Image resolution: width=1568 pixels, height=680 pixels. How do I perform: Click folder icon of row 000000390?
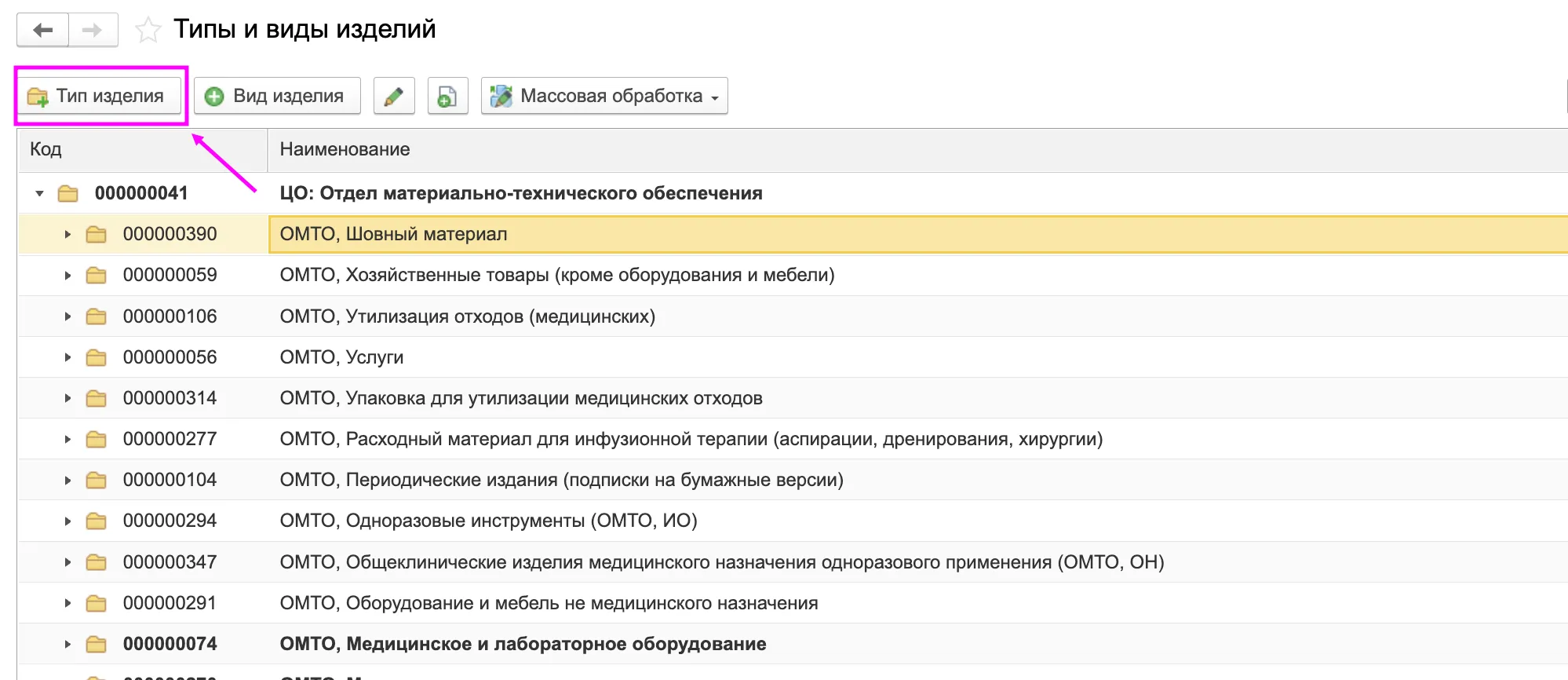click(x=97, y=234)
